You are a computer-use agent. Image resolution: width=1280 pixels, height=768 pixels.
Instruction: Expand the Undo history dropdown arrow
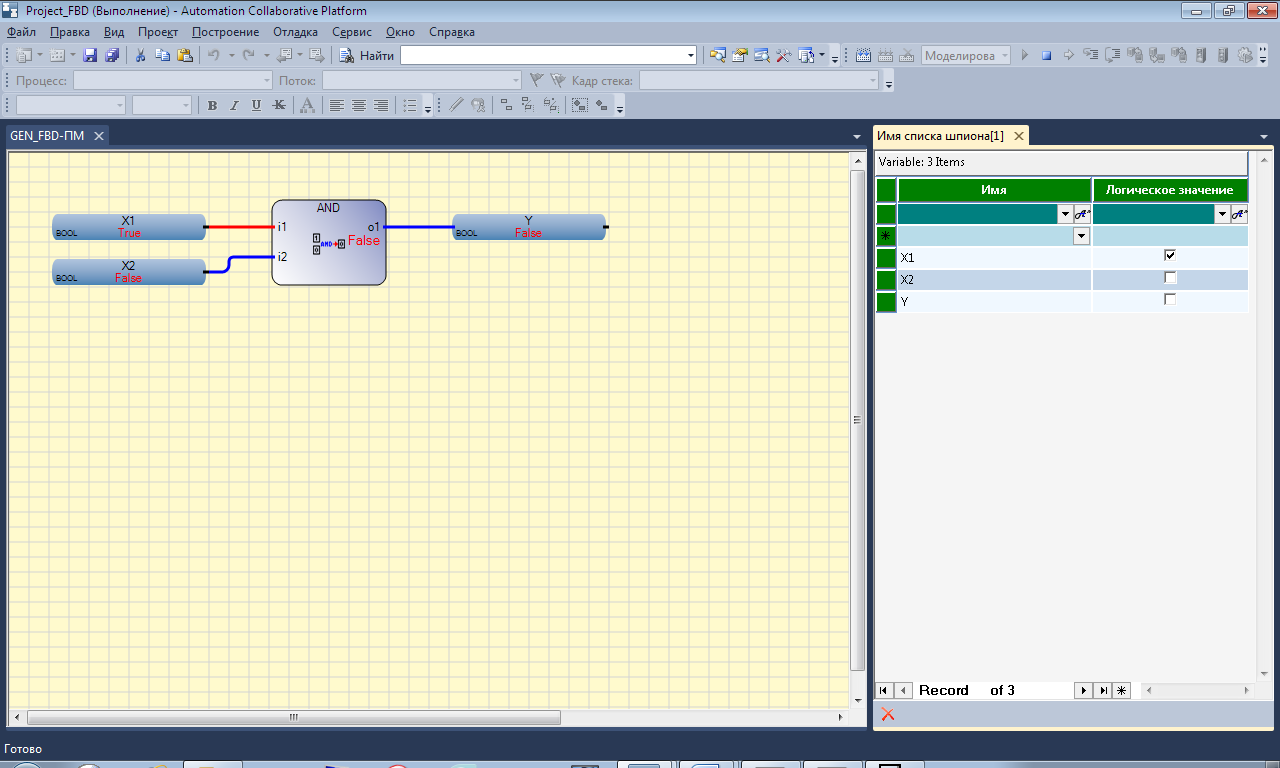tap(231, 55)
